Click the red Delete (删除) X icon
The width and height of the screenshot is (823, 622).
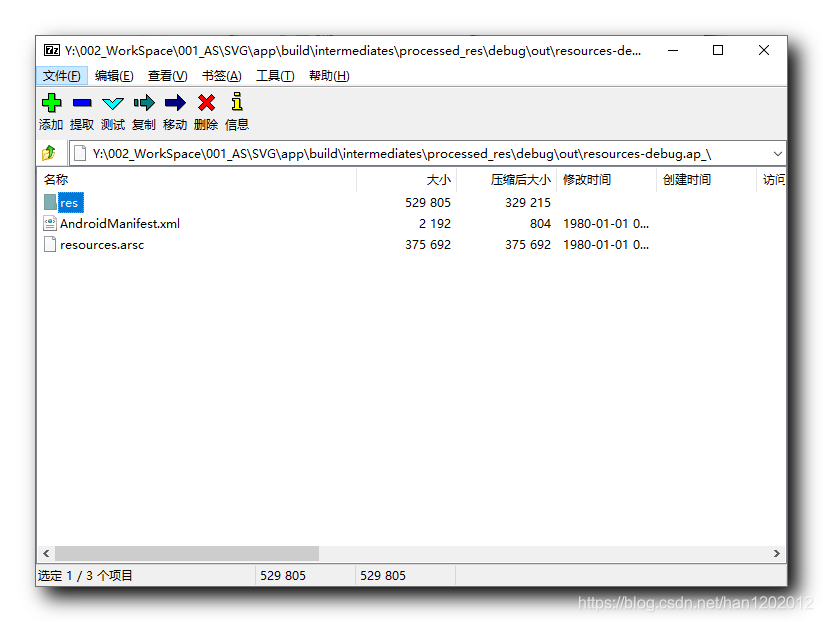[x=206, y=103]
